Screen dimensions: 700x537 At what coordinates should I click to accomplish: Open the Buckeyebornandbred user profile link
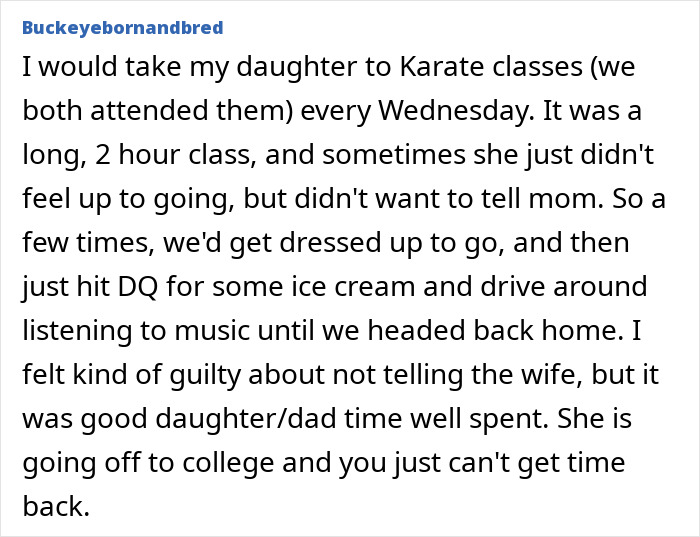pyautogui.click(x=122, y=27)
